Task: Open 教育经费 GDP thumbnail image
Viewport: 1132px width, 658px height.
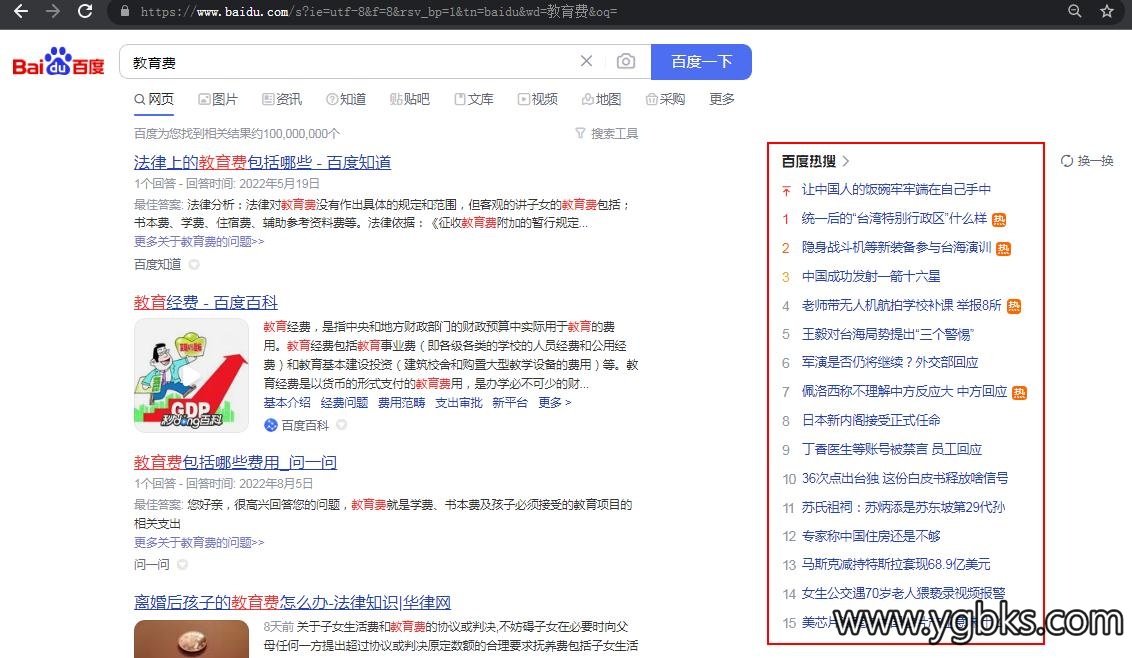Action: pos(191,375)
